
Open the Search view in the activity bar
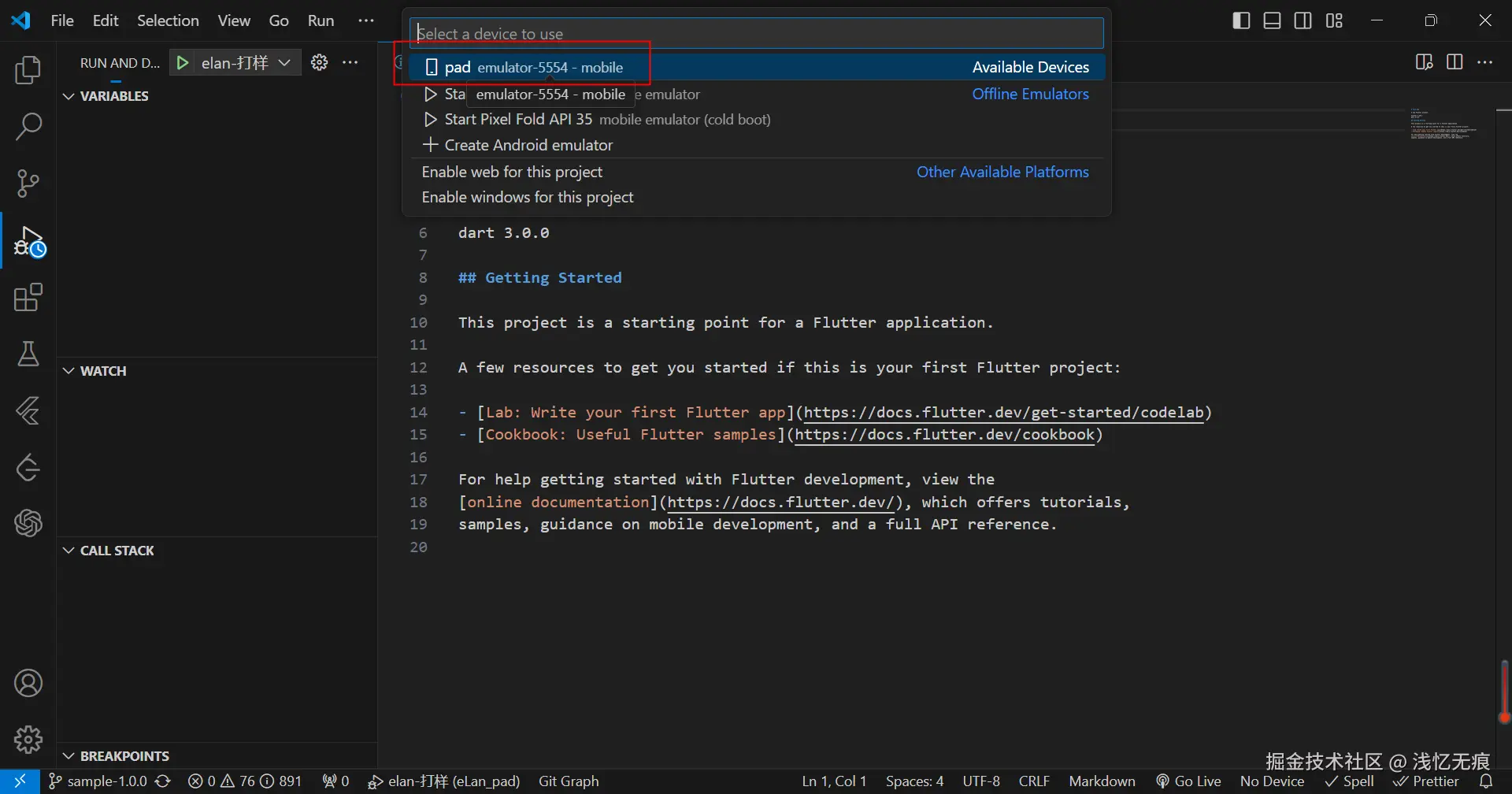pyautogui.click(x=28, y=126)
